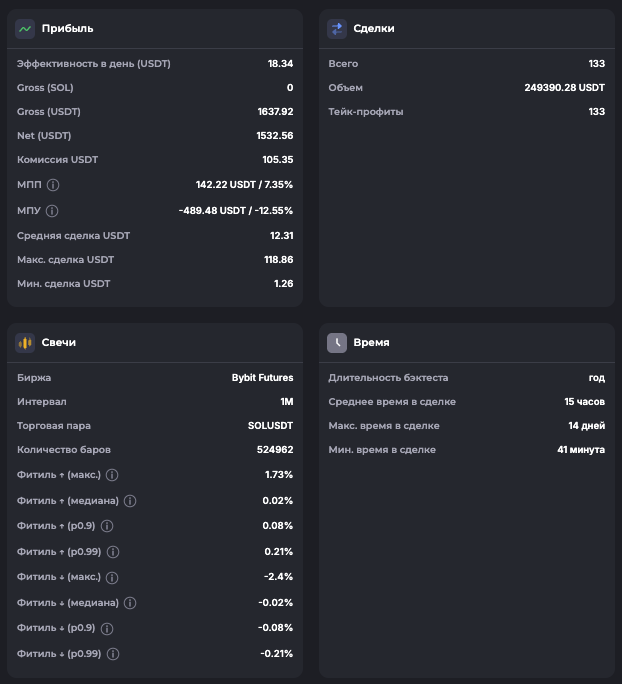
Task: Click the Количество баров value 524962
Action: (272, 450)
